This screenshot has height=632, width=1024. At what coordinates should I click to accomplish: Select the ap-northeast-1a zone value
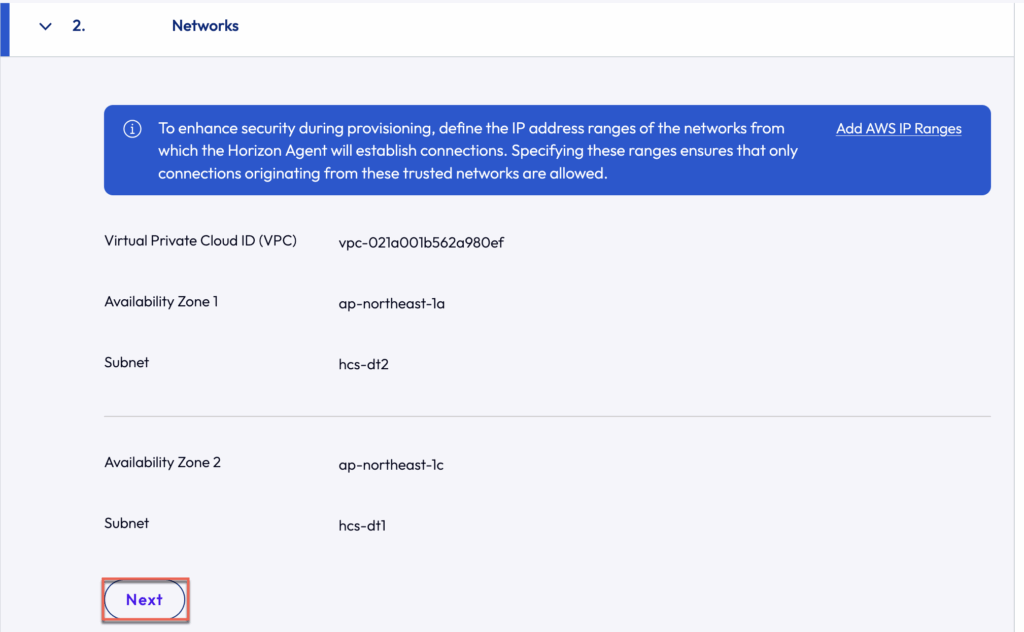pos(391,303)
